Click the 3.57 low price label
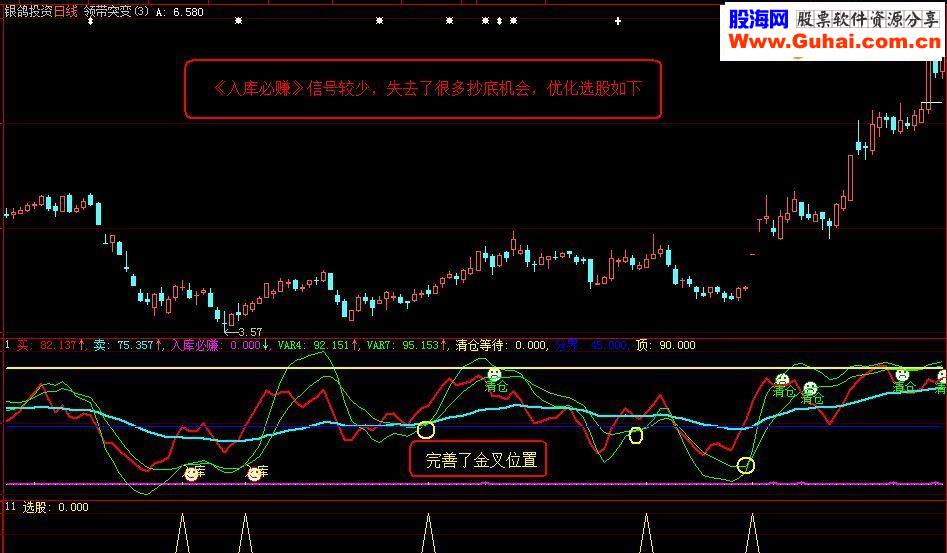The image size is (947, 553). point(250,332)
